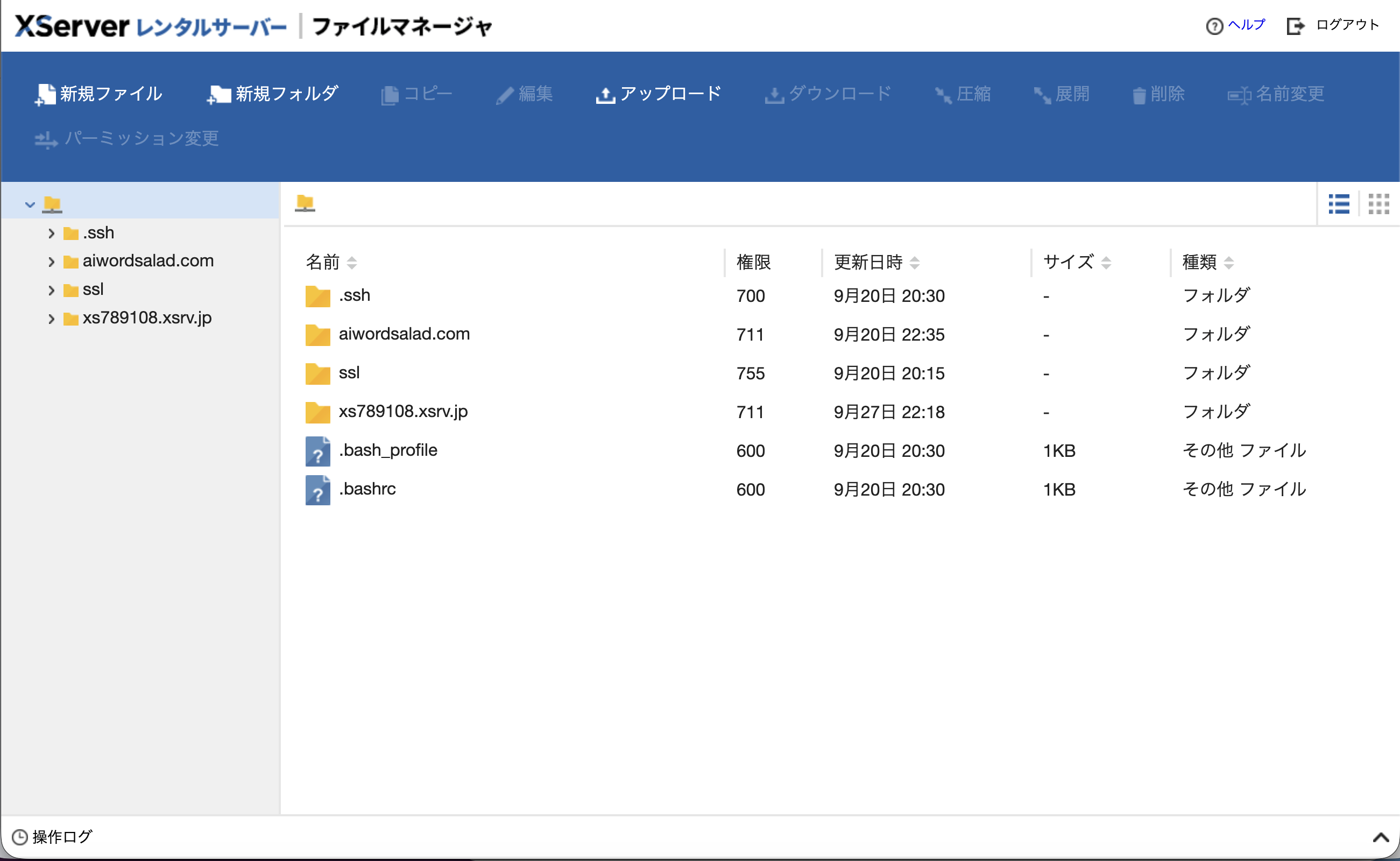Click the Copy (コピー) toolbar button
Screen dimensions: 1400x861
pyautogui.click(x=417, y=94)
